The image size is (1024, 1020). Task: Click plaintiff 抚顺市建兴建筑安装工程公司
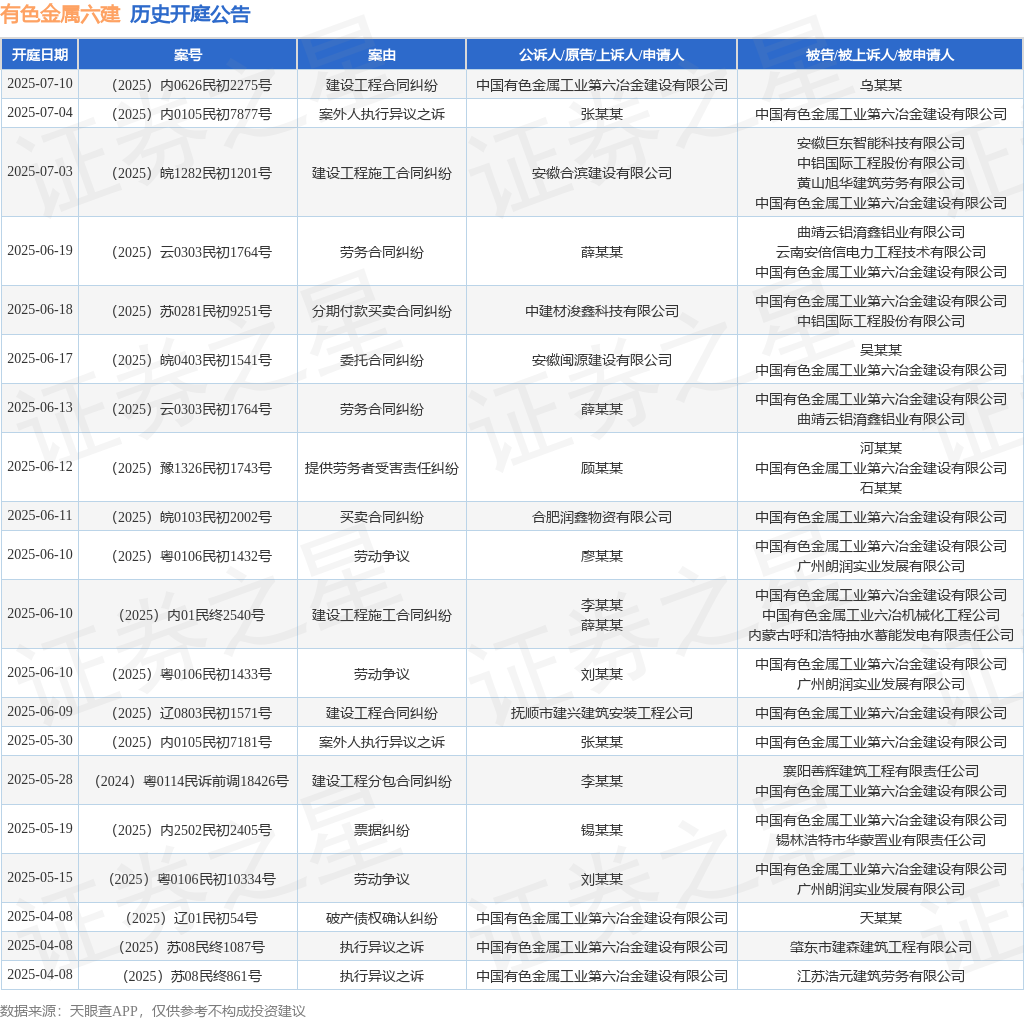[601, 713]
